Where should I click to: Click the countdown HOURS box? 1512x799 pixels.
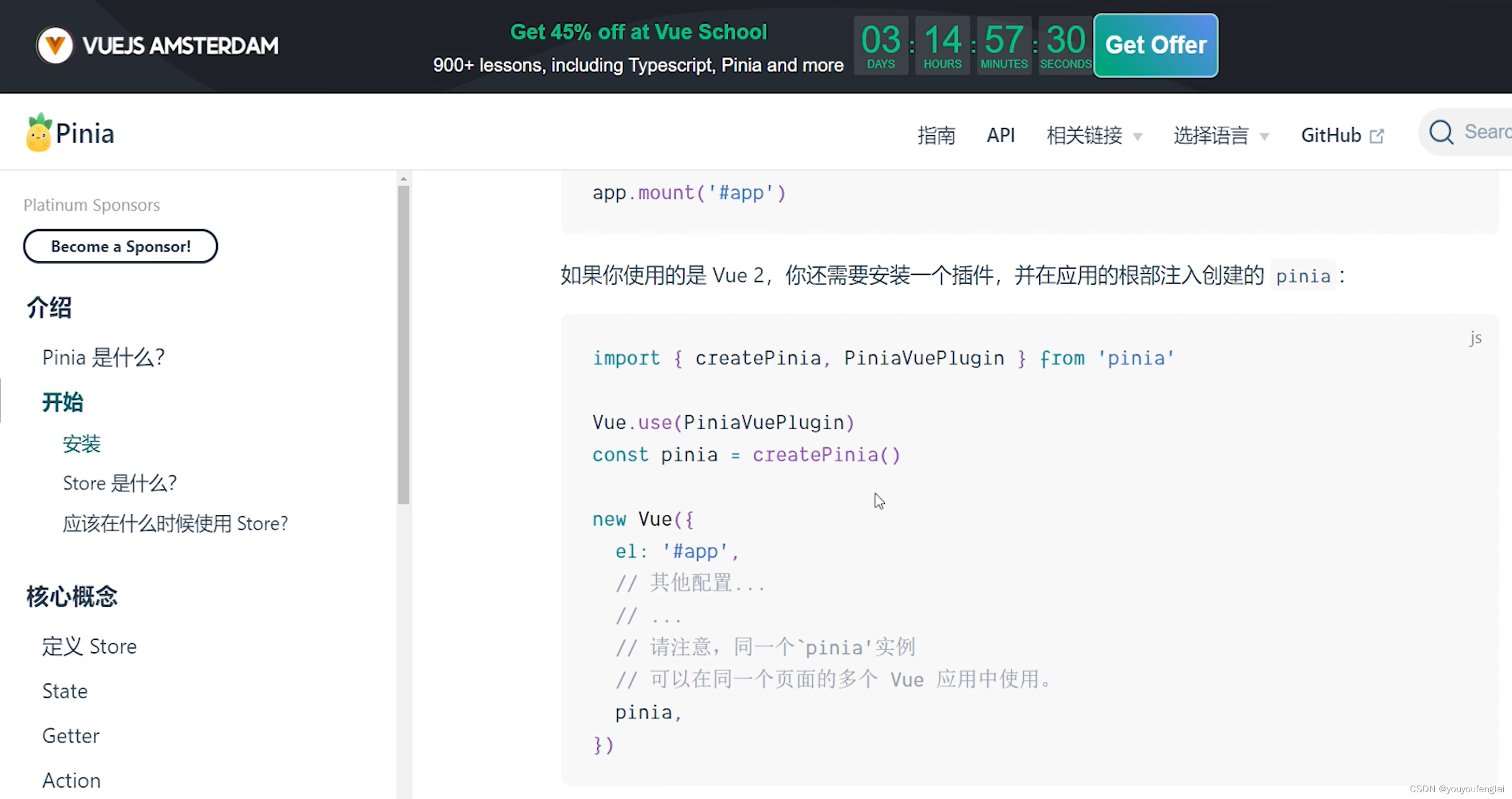point(943,45)
